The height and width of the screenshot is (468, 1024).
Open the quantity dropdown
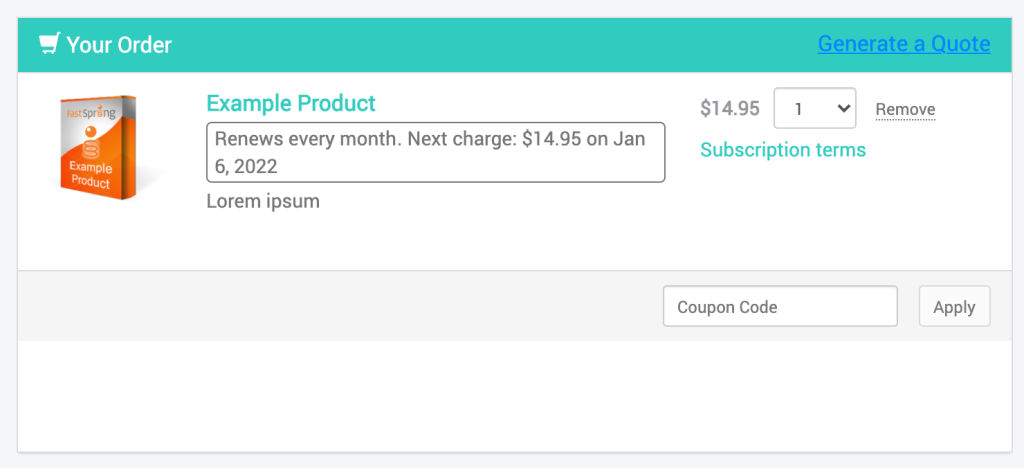click(814, 108)
